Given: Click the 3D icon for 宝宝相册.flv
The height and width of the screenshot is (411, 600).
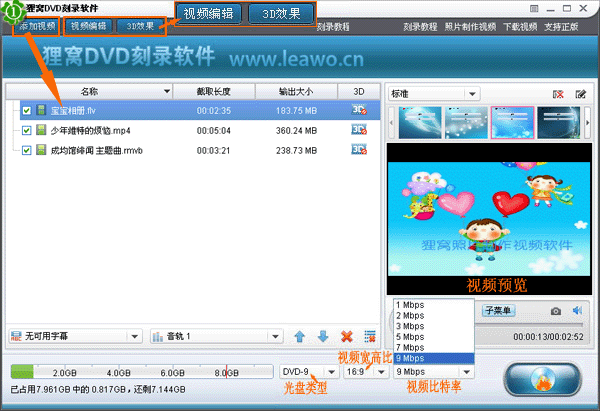Looking at the screenshot, I should pyautogui.click(x=359, y=110).
